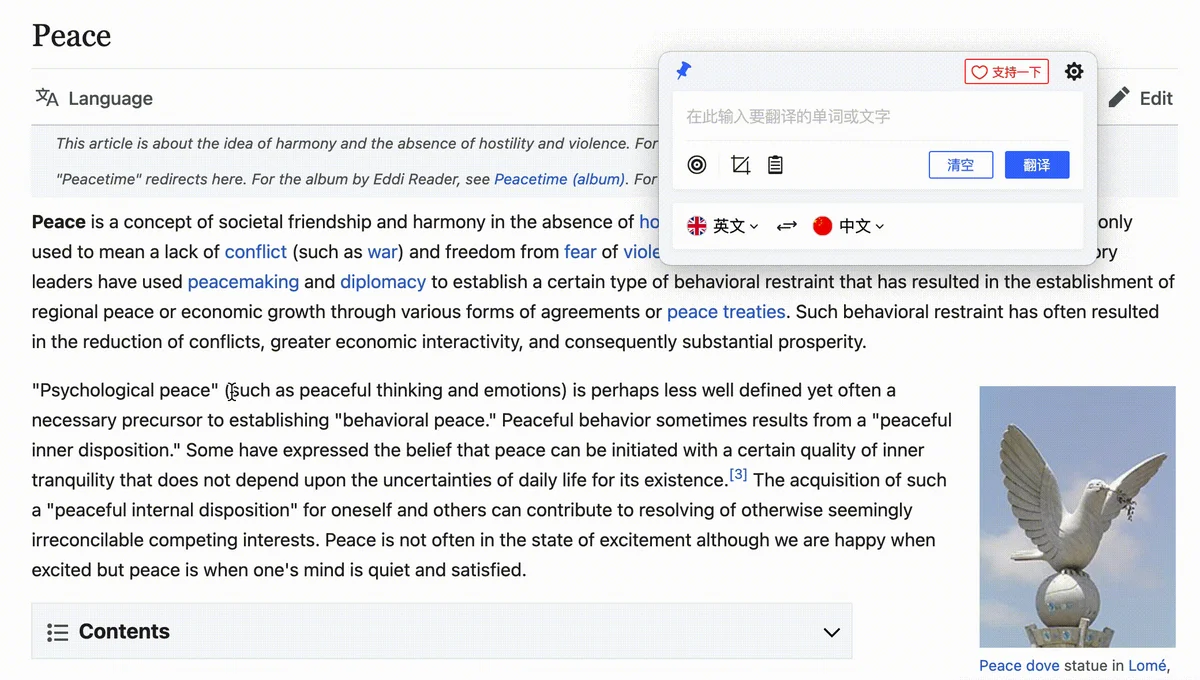Viewport: 1200px width, 680px height.
Task: Click the UK flag icon
Action: coord(697,226)
